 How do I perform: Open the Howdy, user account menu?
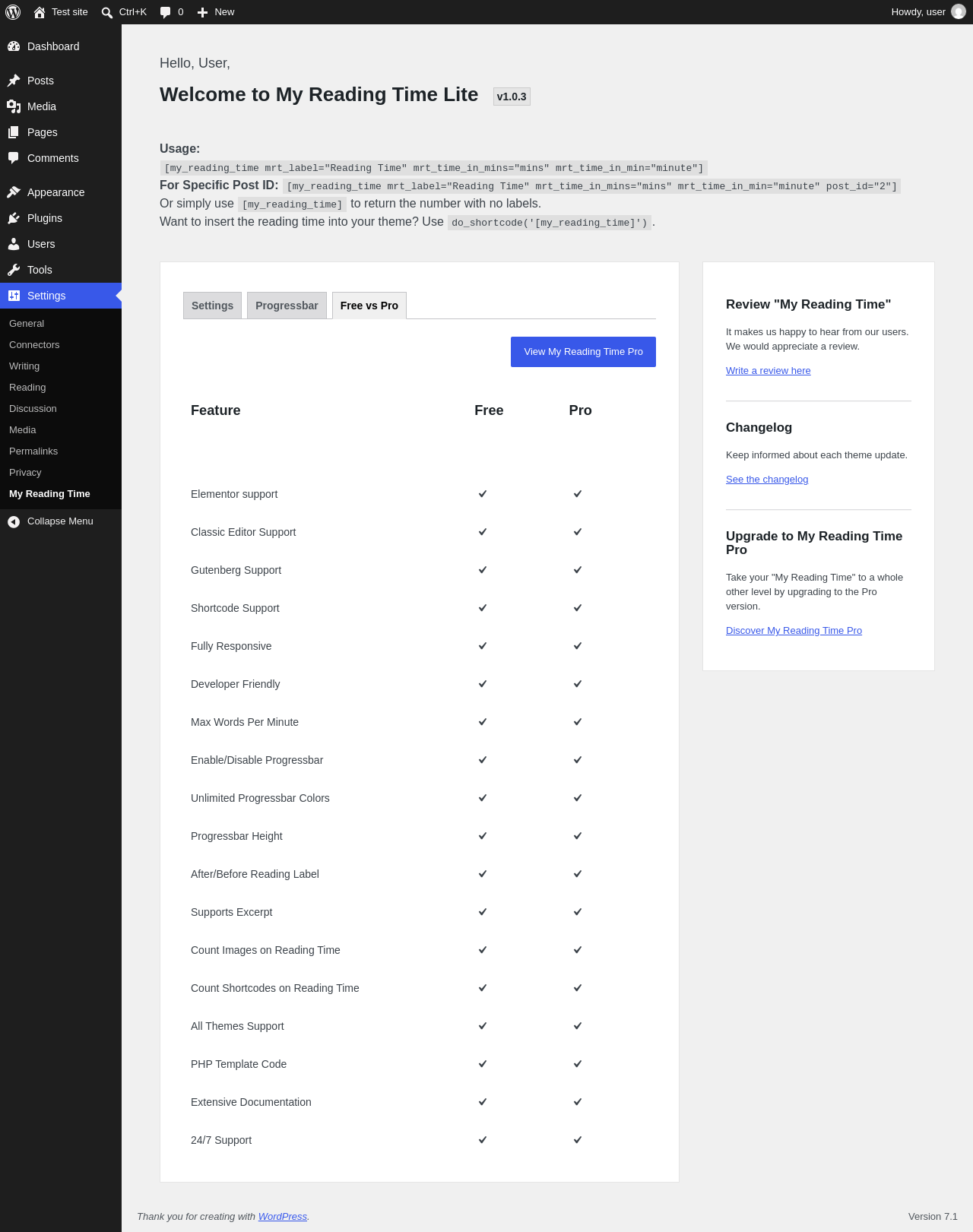click(928, 12)
